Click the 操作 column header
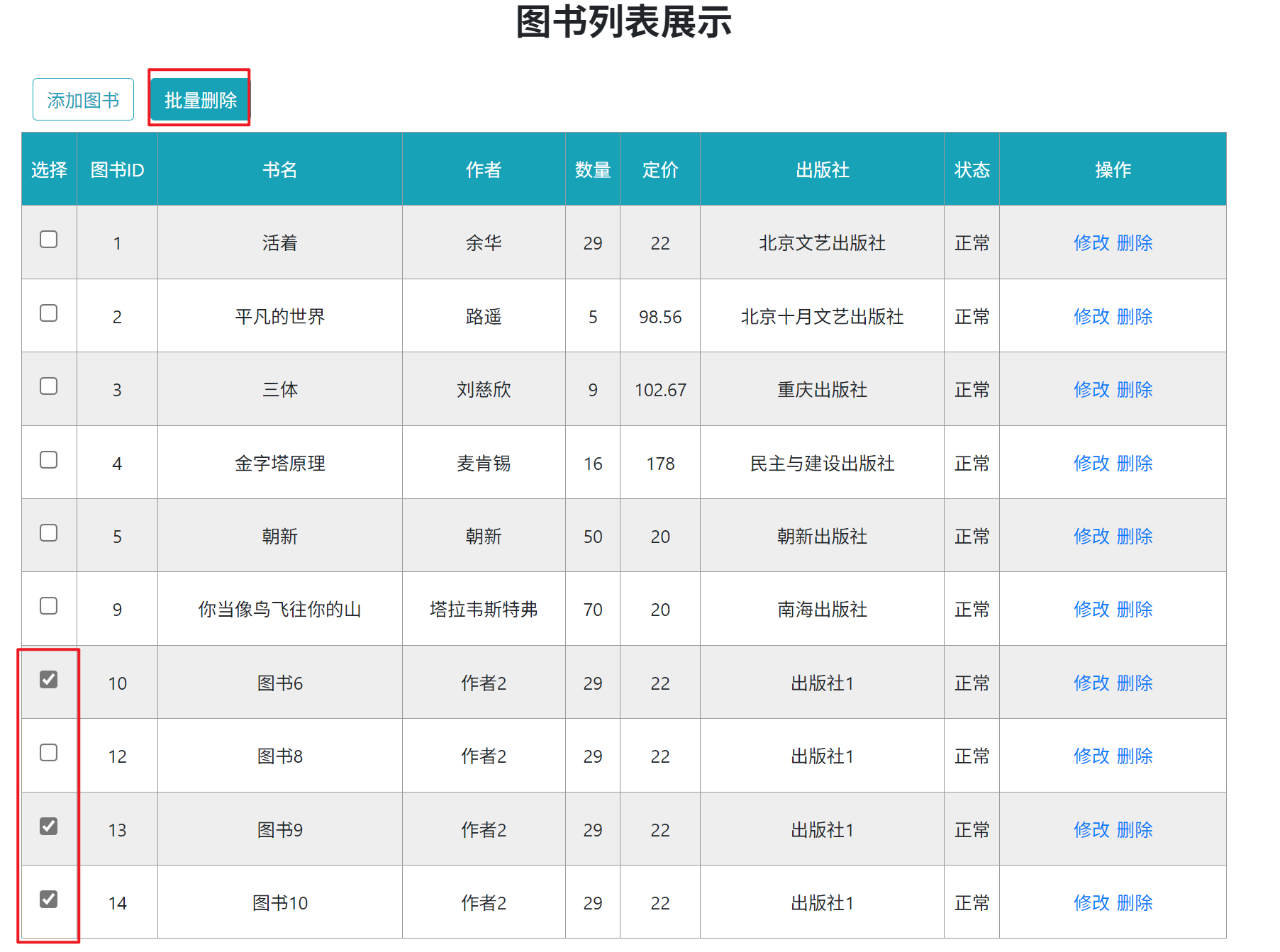This screenshot has width=1280, height=952. (1113, 169)
